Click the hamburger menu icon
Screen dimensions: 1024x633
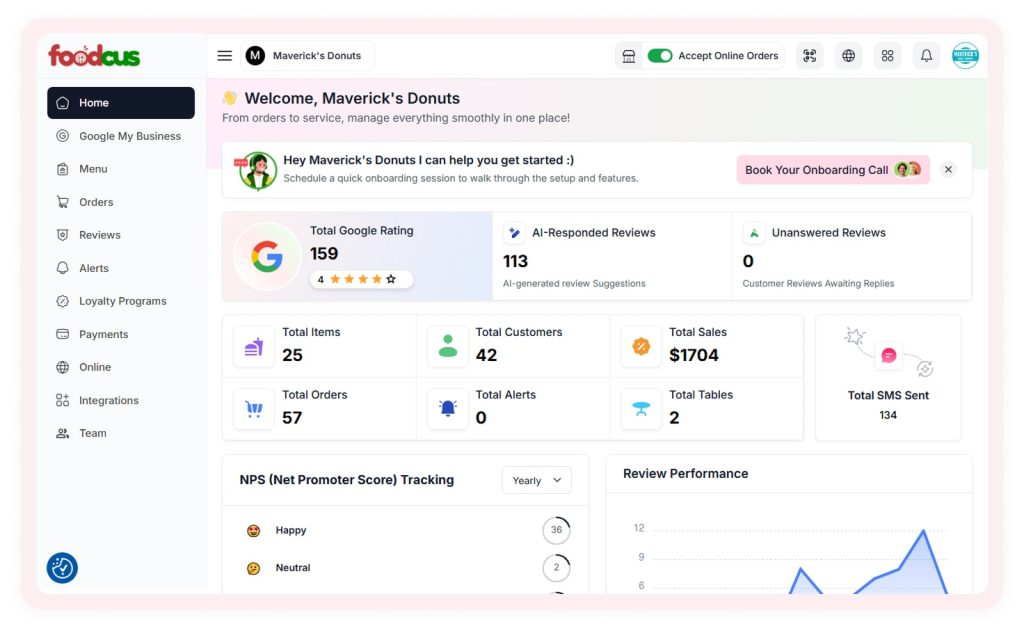coord(225,56)
